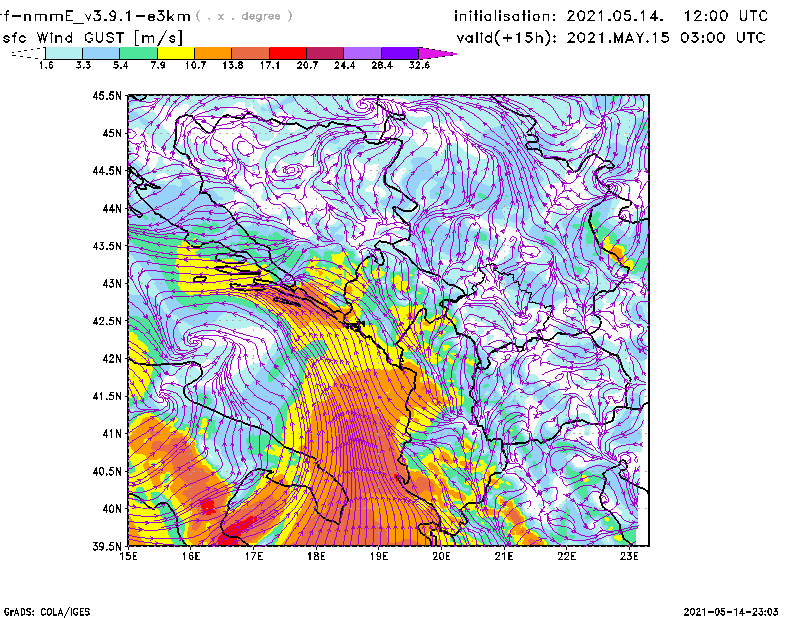Select the yellow legend color box
Image resolution: width=800 pixels, height=618 pixels.
tap(176, 53)
